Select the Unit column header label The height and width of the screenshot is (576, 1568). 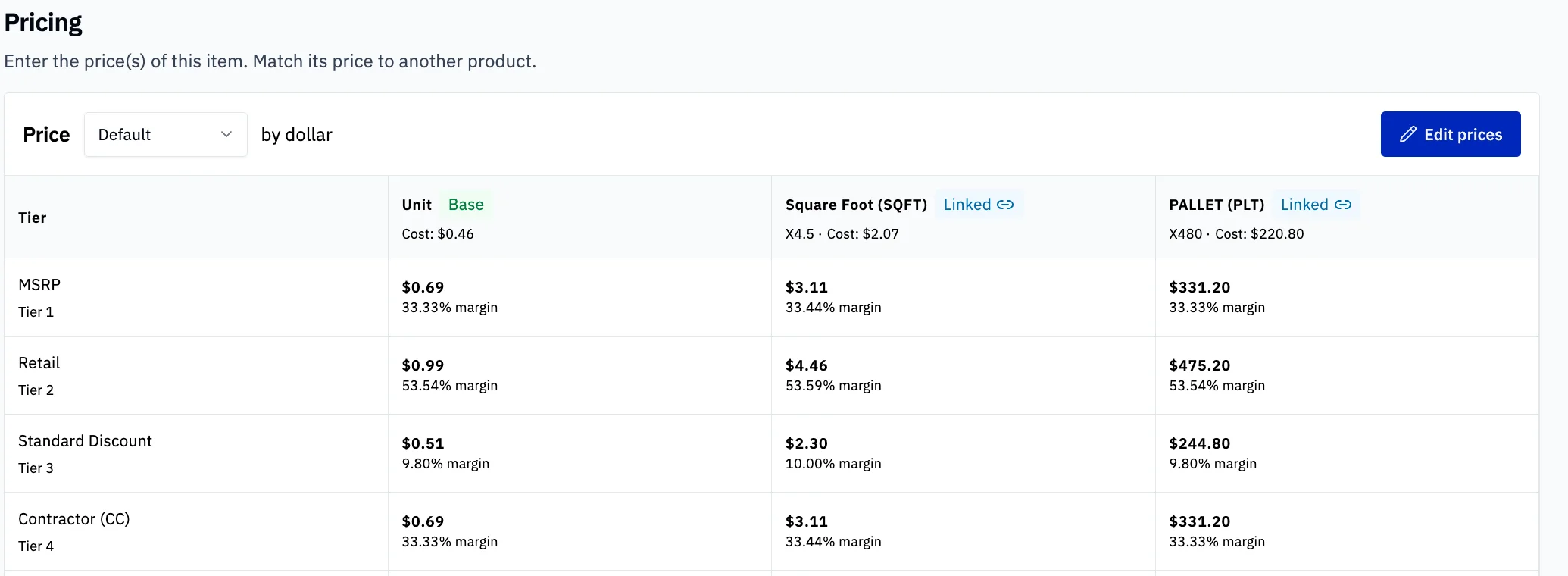(x=417, y=205)
